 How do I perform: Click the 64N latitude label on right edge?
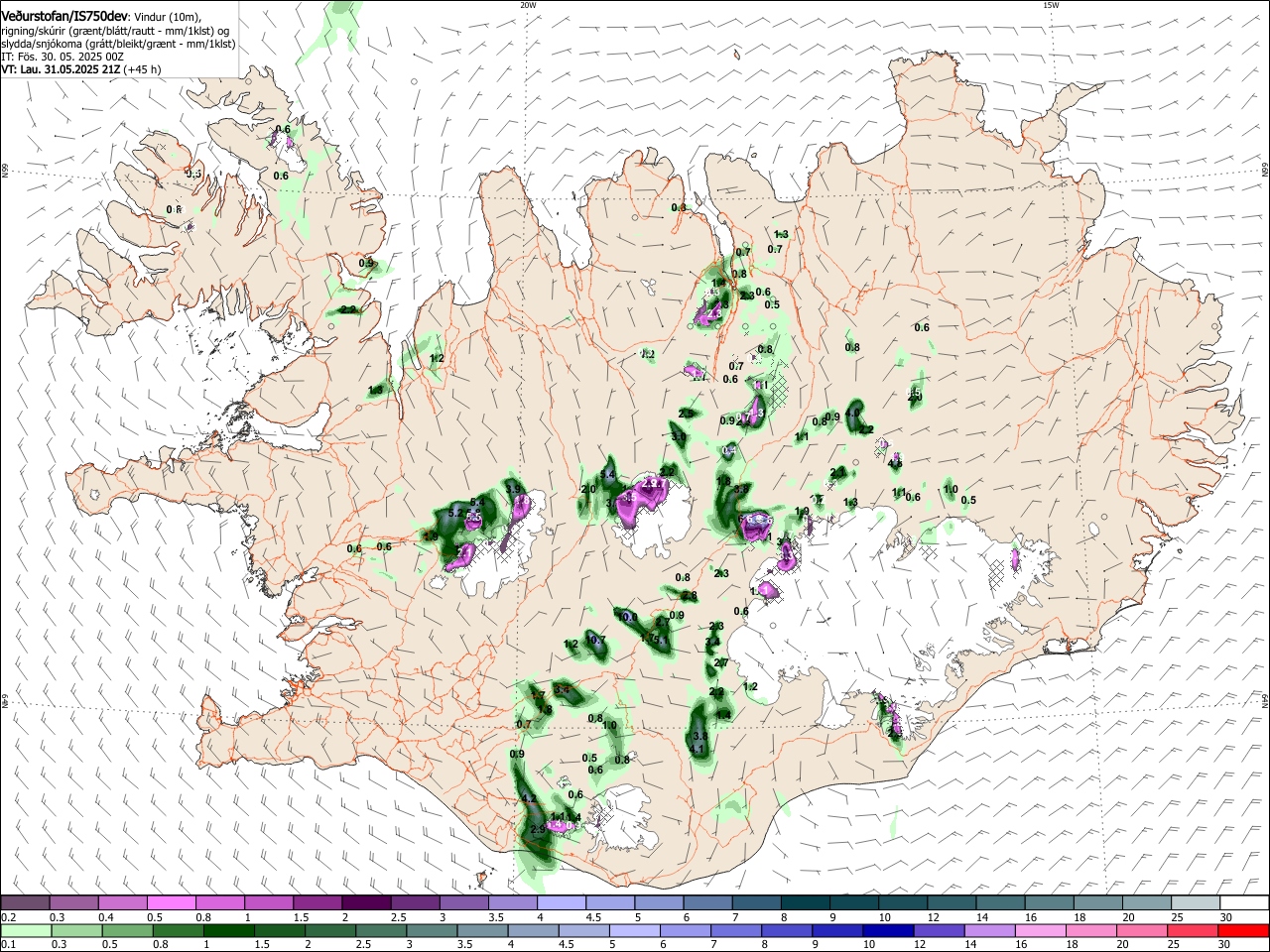1265,700
